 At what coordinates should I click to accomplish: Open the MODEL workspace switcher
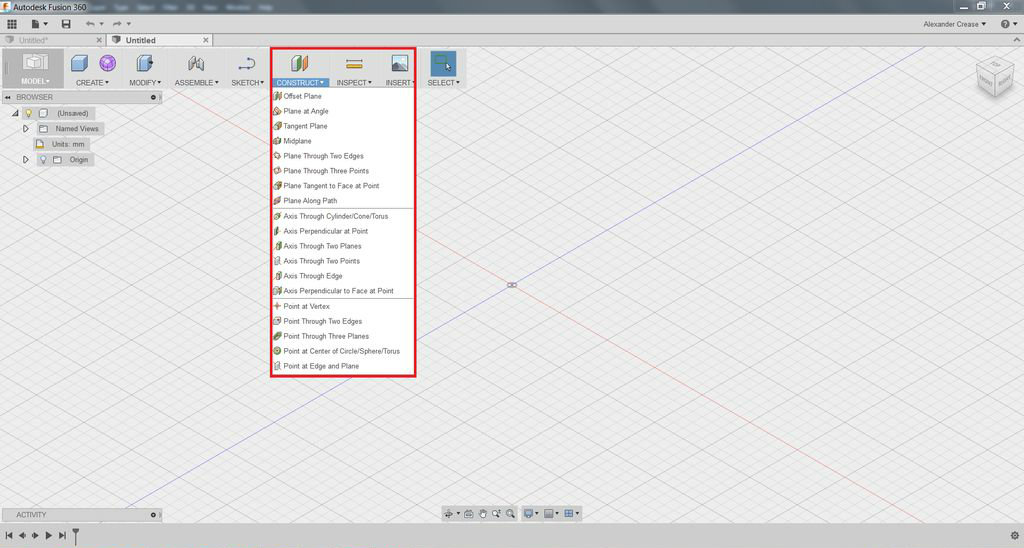(x=35, y=69)
